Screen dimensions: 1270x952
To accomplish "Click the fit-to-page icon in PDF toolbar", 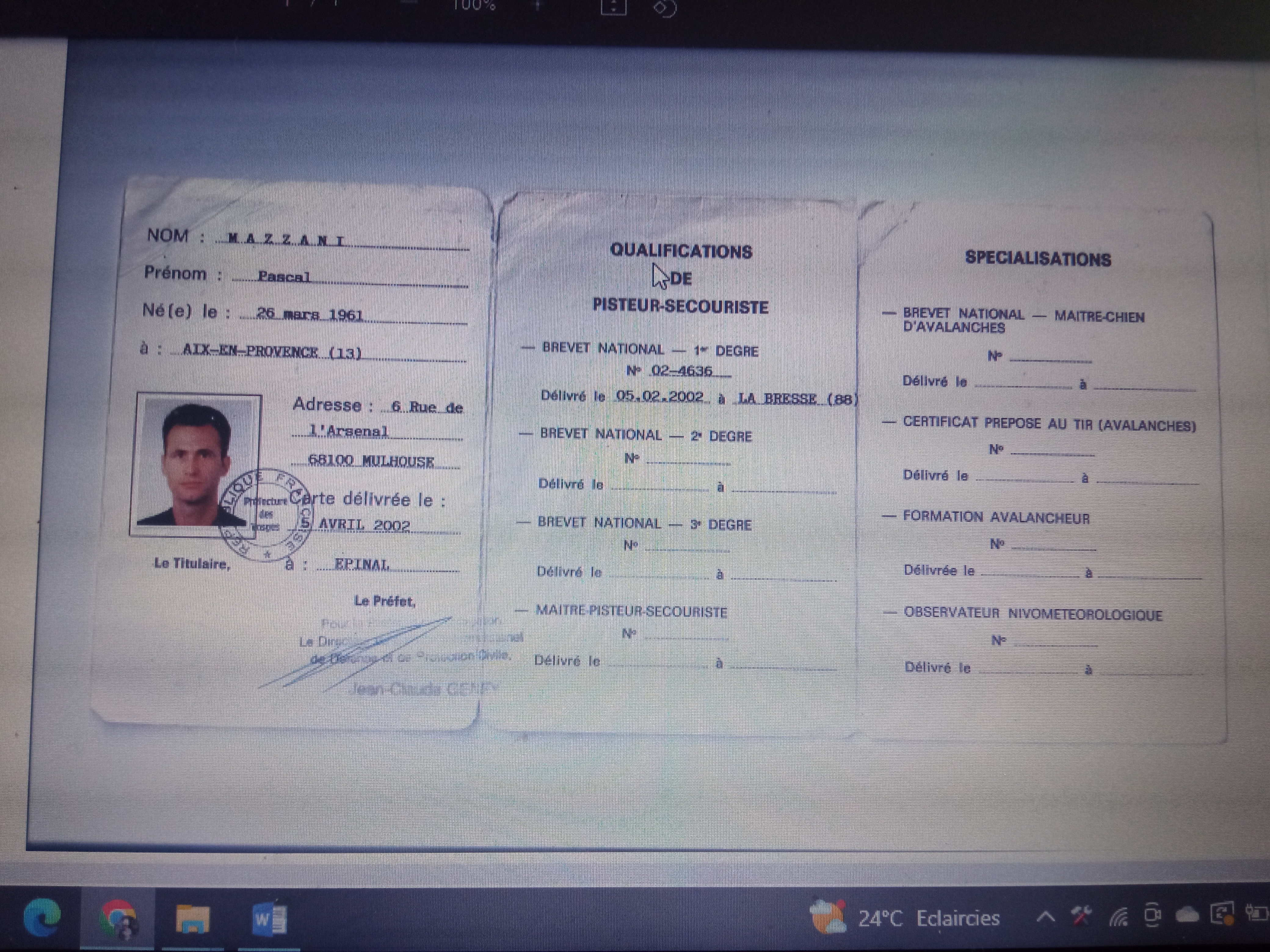I will point(613,7).
